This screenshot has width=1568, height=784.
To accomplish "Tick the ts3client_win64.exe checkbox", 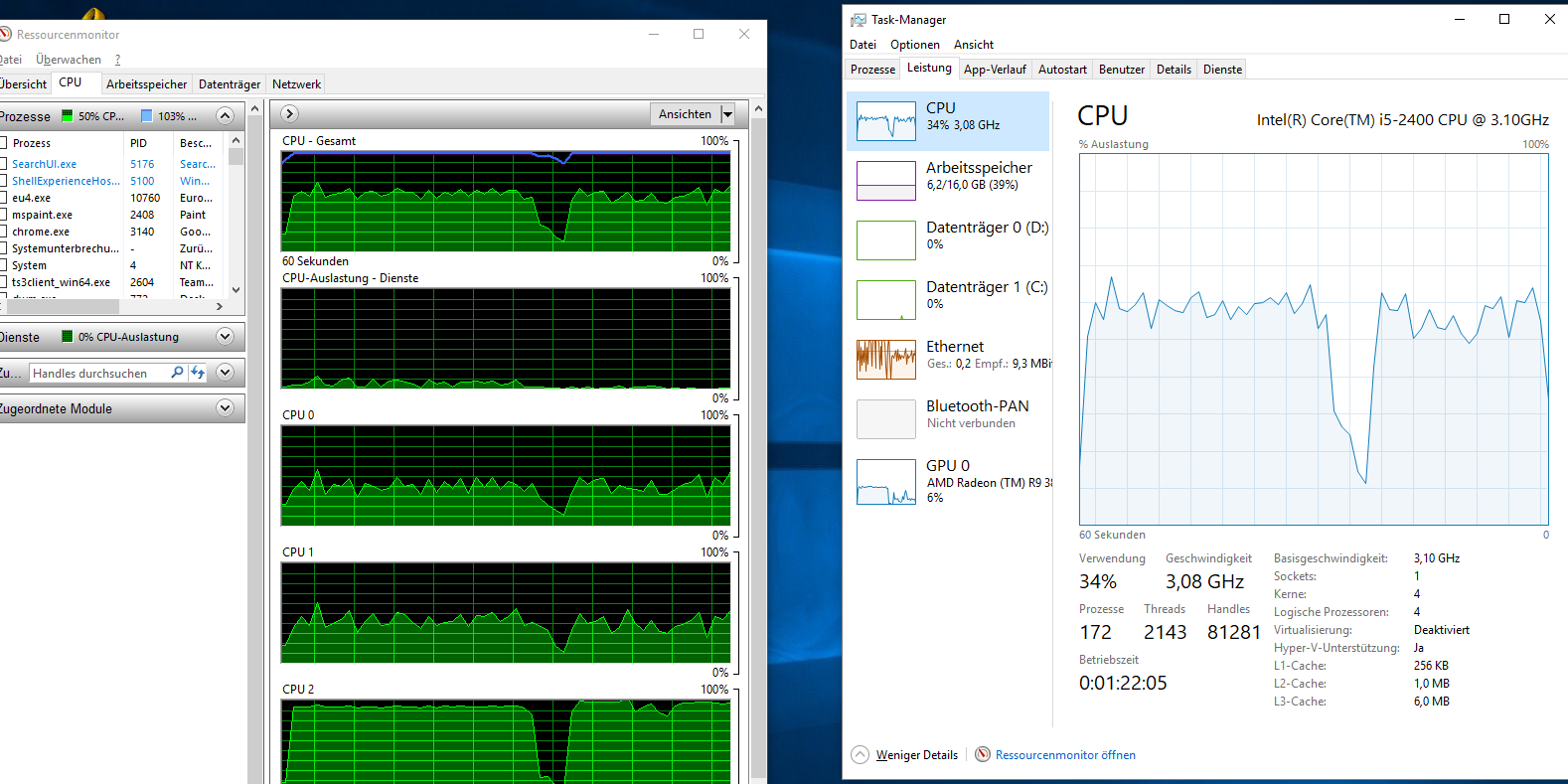I will tap(3, 282).
